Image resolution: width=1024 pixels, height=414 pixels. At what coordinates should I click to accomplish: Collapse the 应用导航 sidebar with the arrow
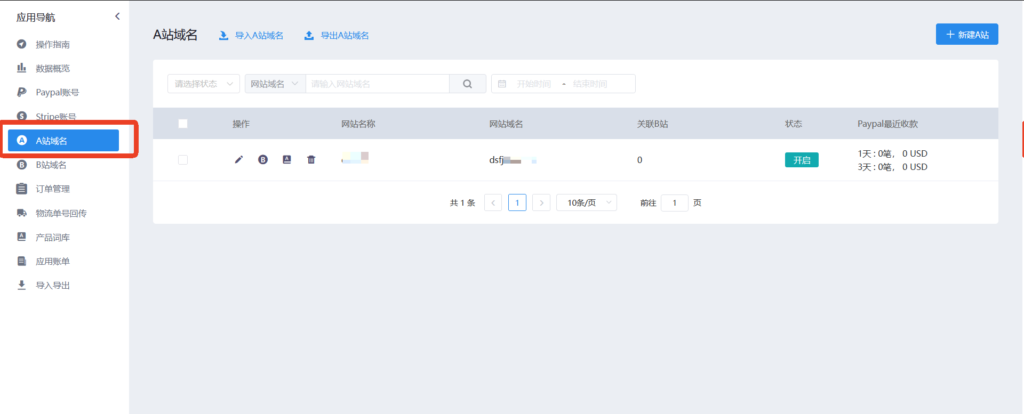coord(117,16)
